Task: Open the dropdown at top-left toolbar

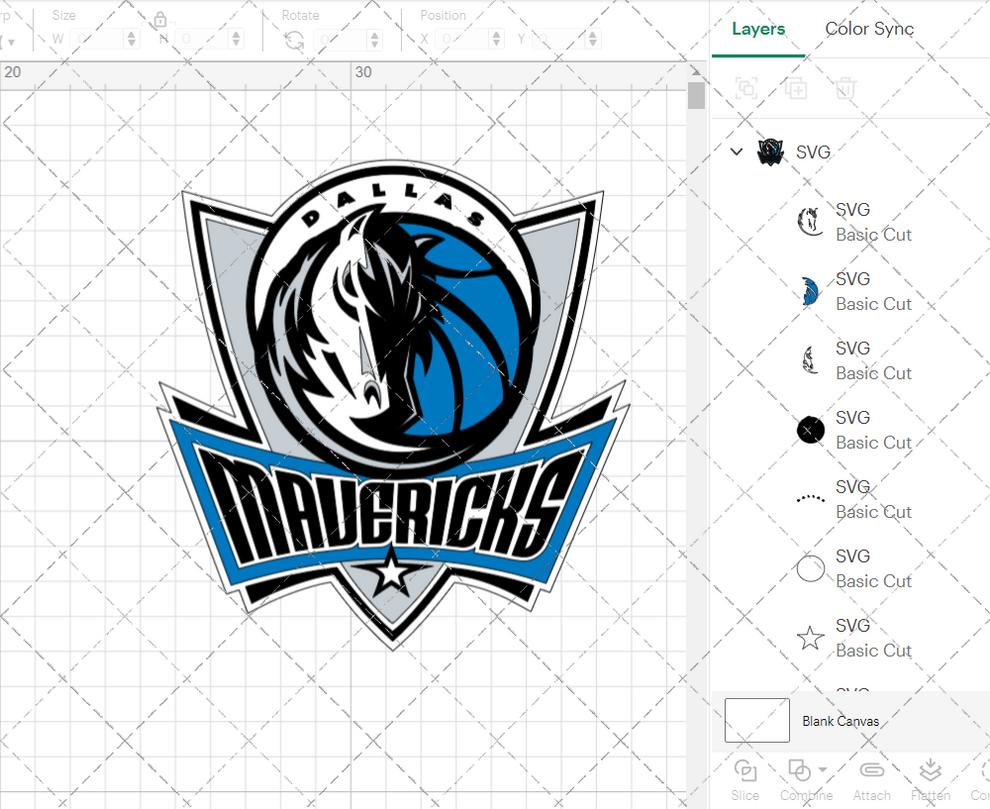Action: [x=10, y=39]
